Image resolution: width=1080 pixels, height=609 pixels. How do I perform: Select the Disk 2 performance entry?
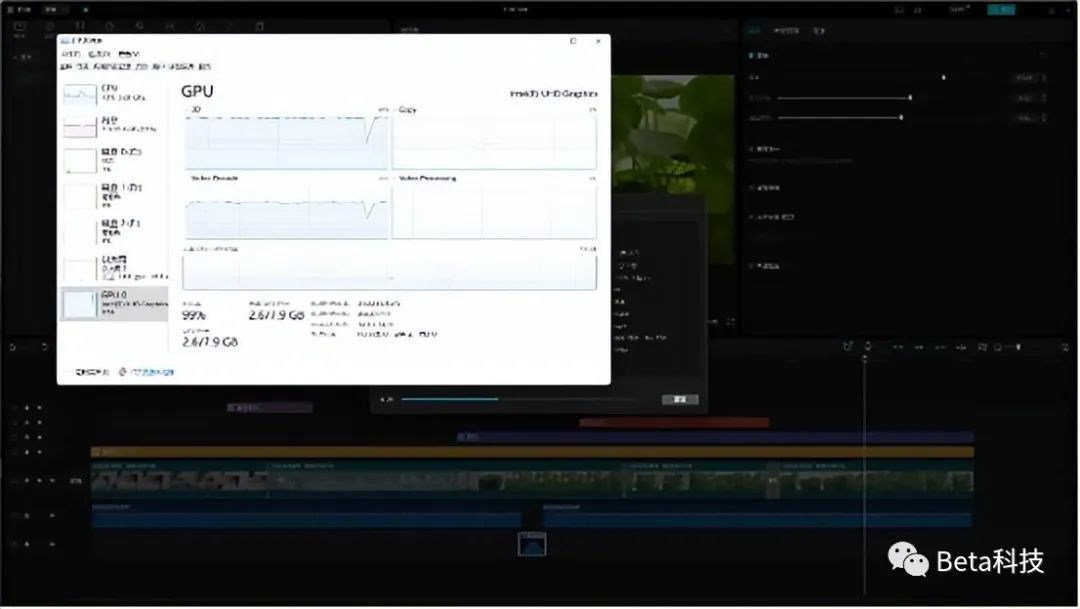pos(114,232)
